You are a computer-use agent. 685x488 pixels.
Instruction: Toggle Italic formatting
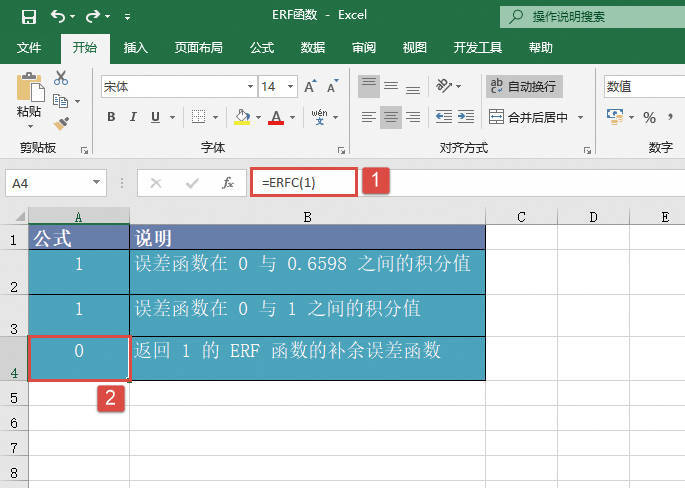pyautogui.click(x=134, y=117)
